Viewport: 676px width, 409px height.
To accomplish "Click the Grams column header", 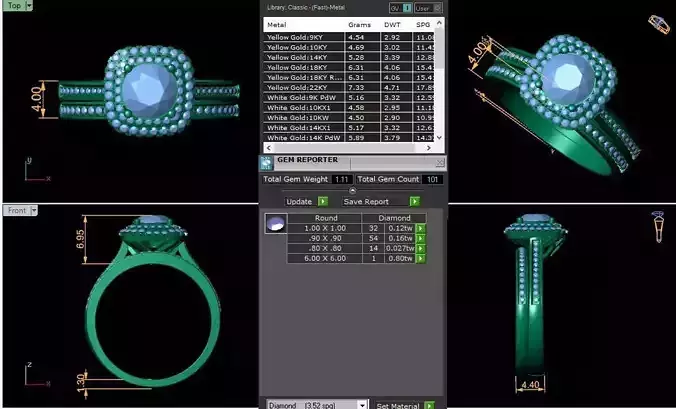I will [362, 25].
